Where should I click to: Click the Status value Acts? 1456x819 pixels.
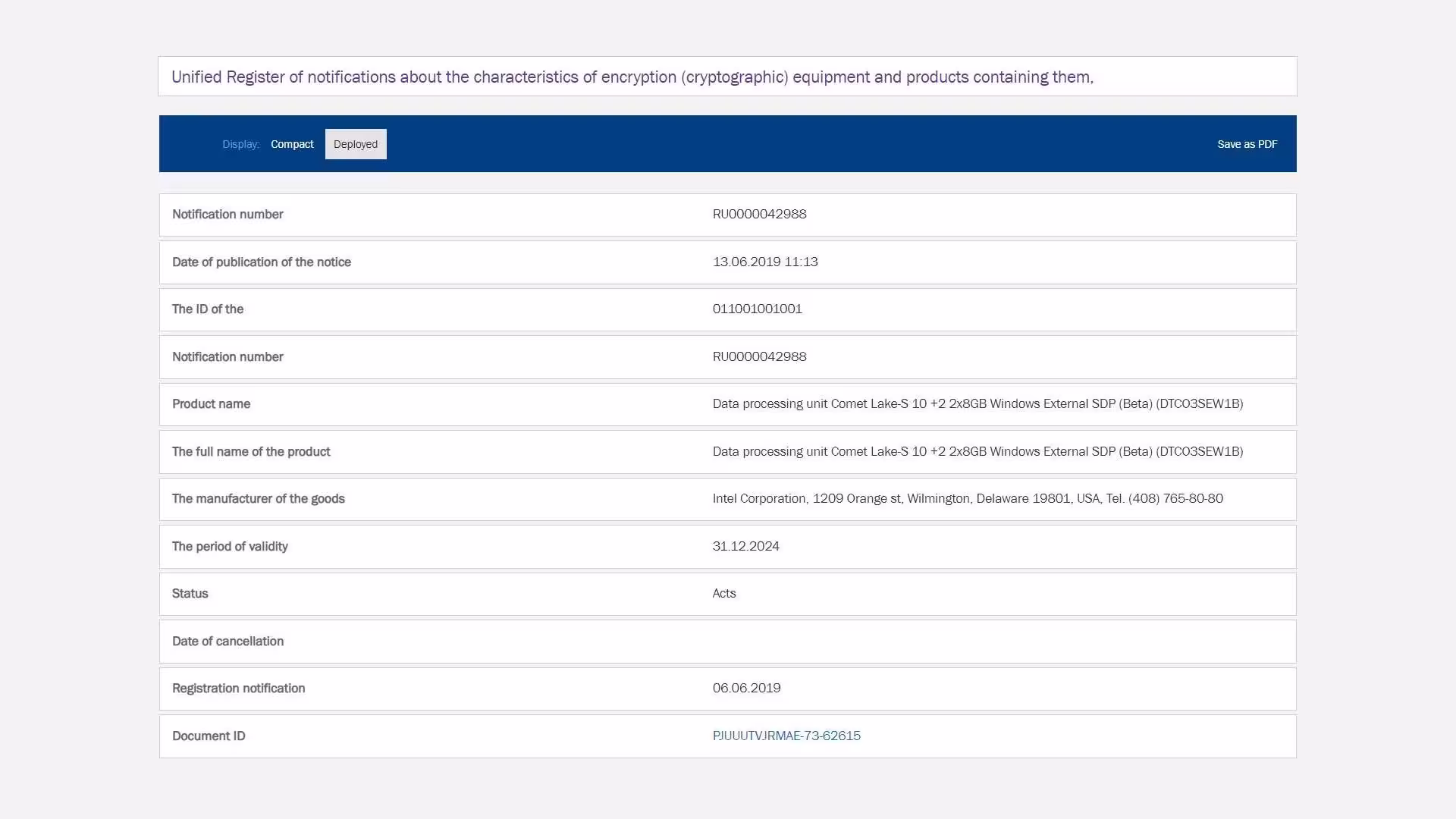tap(724, 593)
